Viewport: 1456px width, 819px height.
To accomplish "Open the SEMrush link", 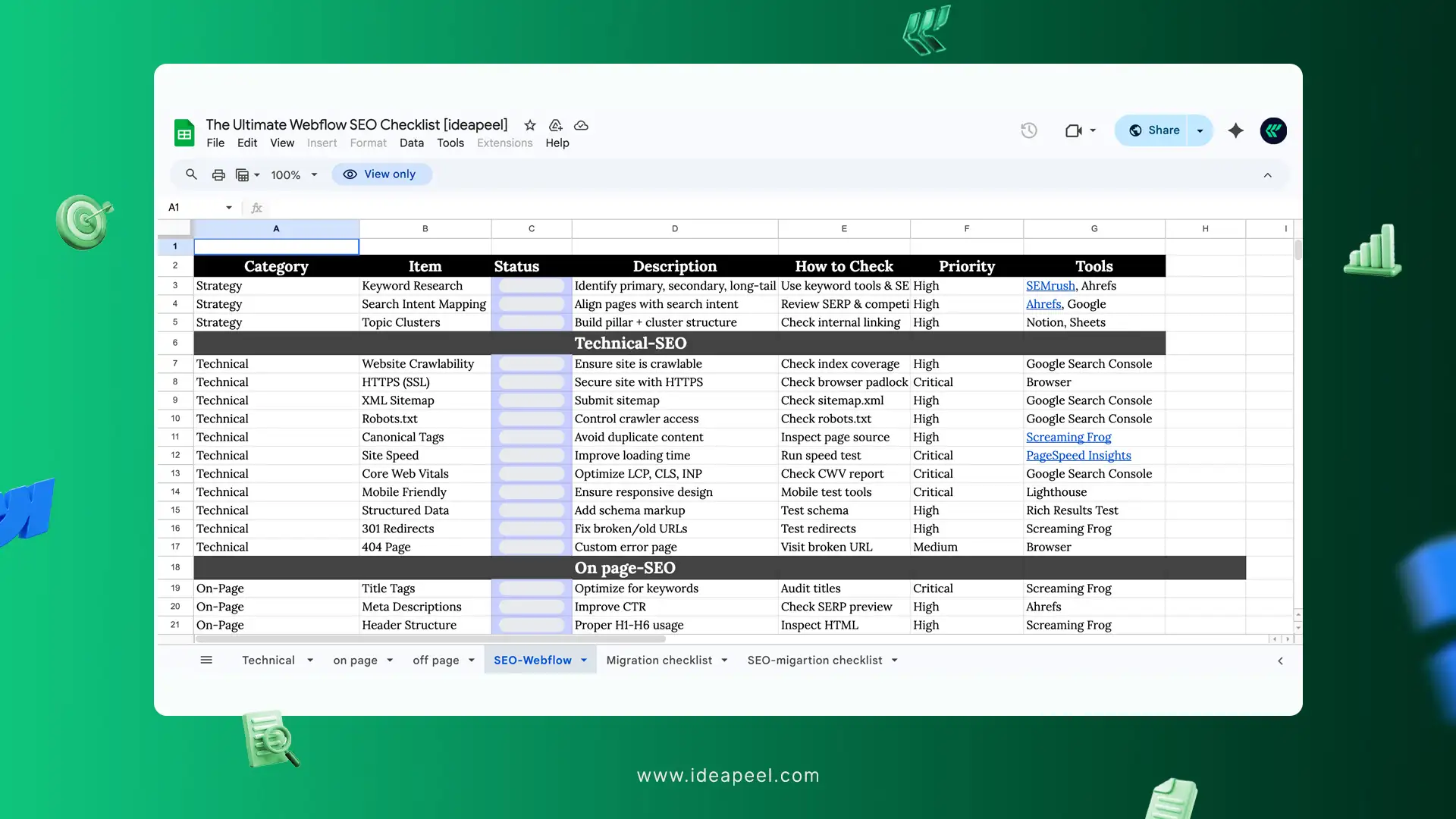I will (x=1049, y=286).
